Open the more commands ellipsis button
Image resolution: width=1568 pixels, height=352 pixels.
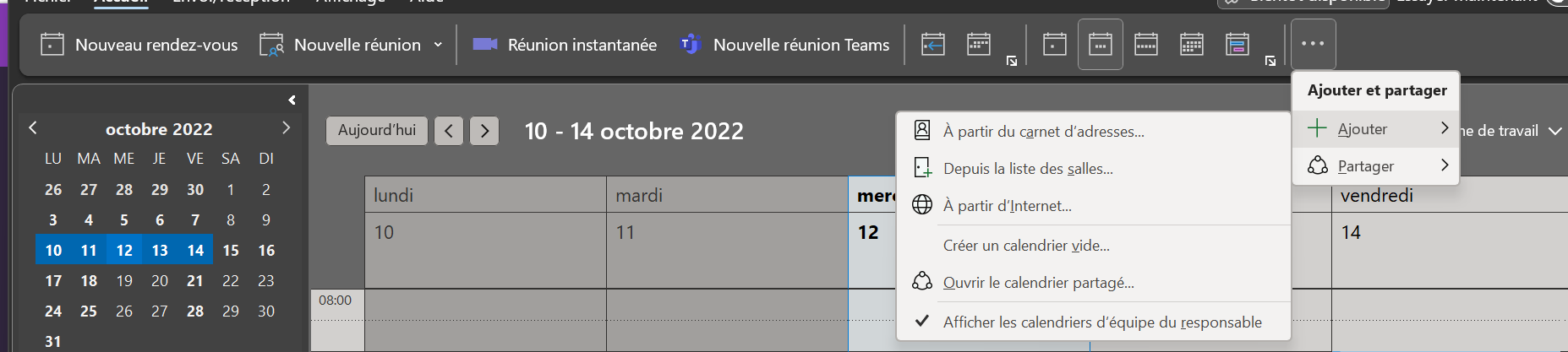1314,44
